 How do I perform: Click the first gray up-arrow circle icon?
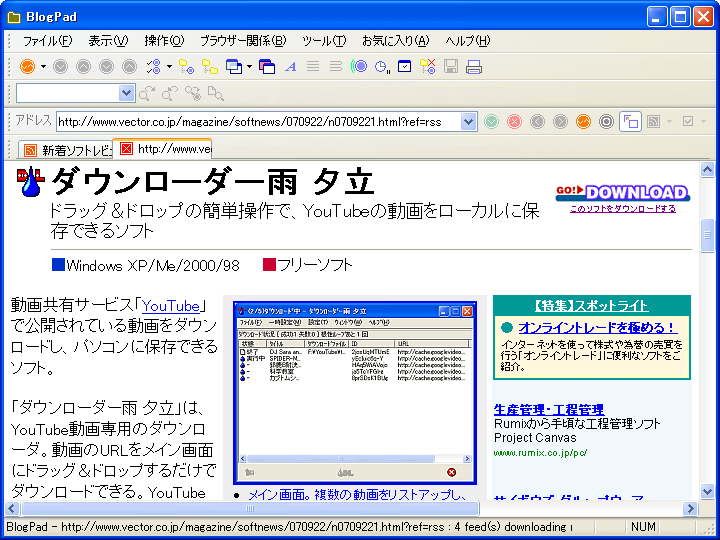pos(83,67)
